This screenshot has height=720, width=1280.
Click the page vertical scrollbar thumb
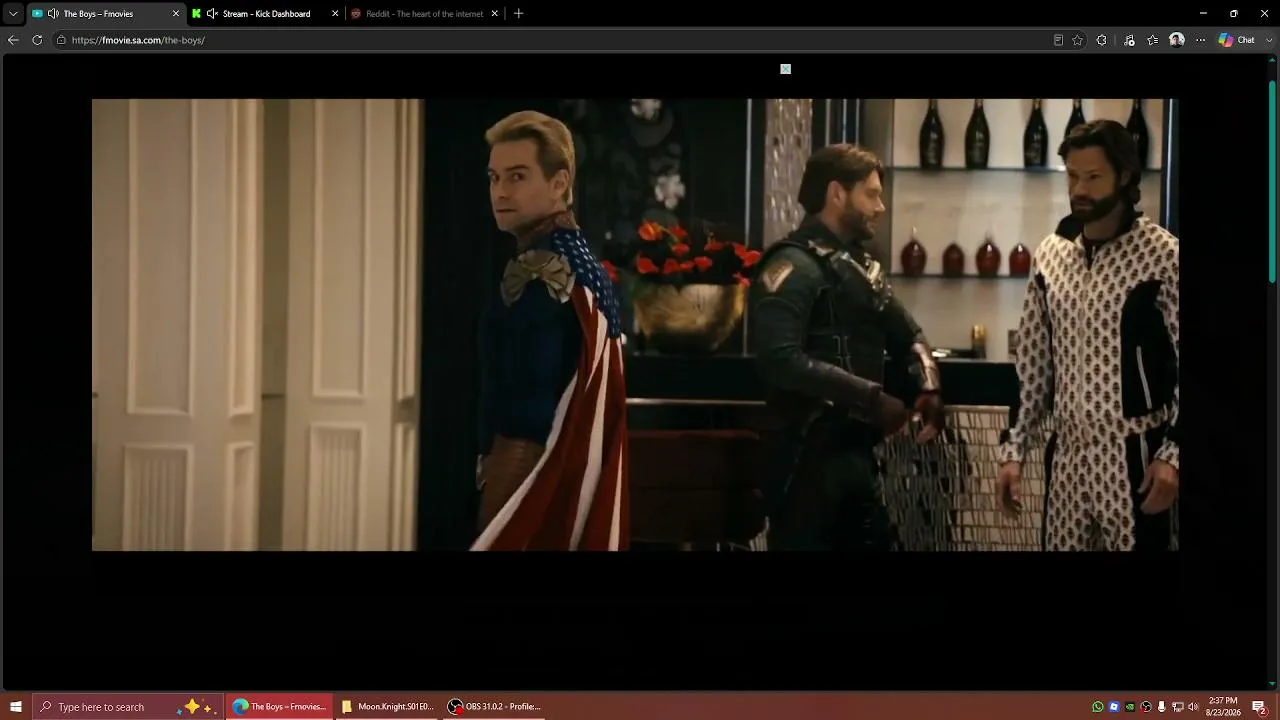click(x=1272, y=180)
